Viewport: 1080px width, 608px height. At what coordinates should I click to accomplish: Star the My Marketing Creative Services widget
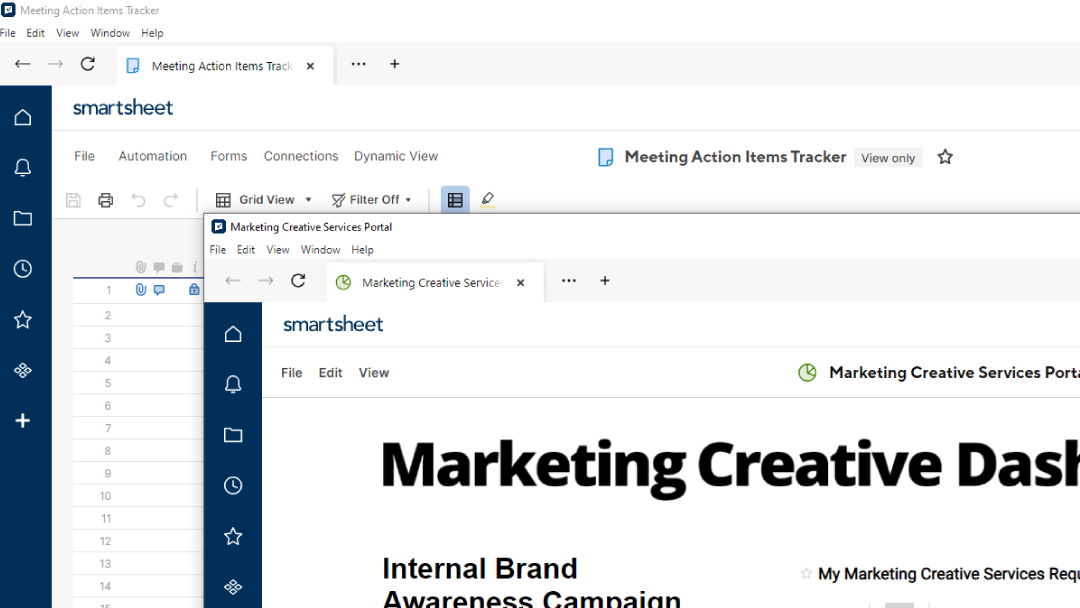pos(806,573)
